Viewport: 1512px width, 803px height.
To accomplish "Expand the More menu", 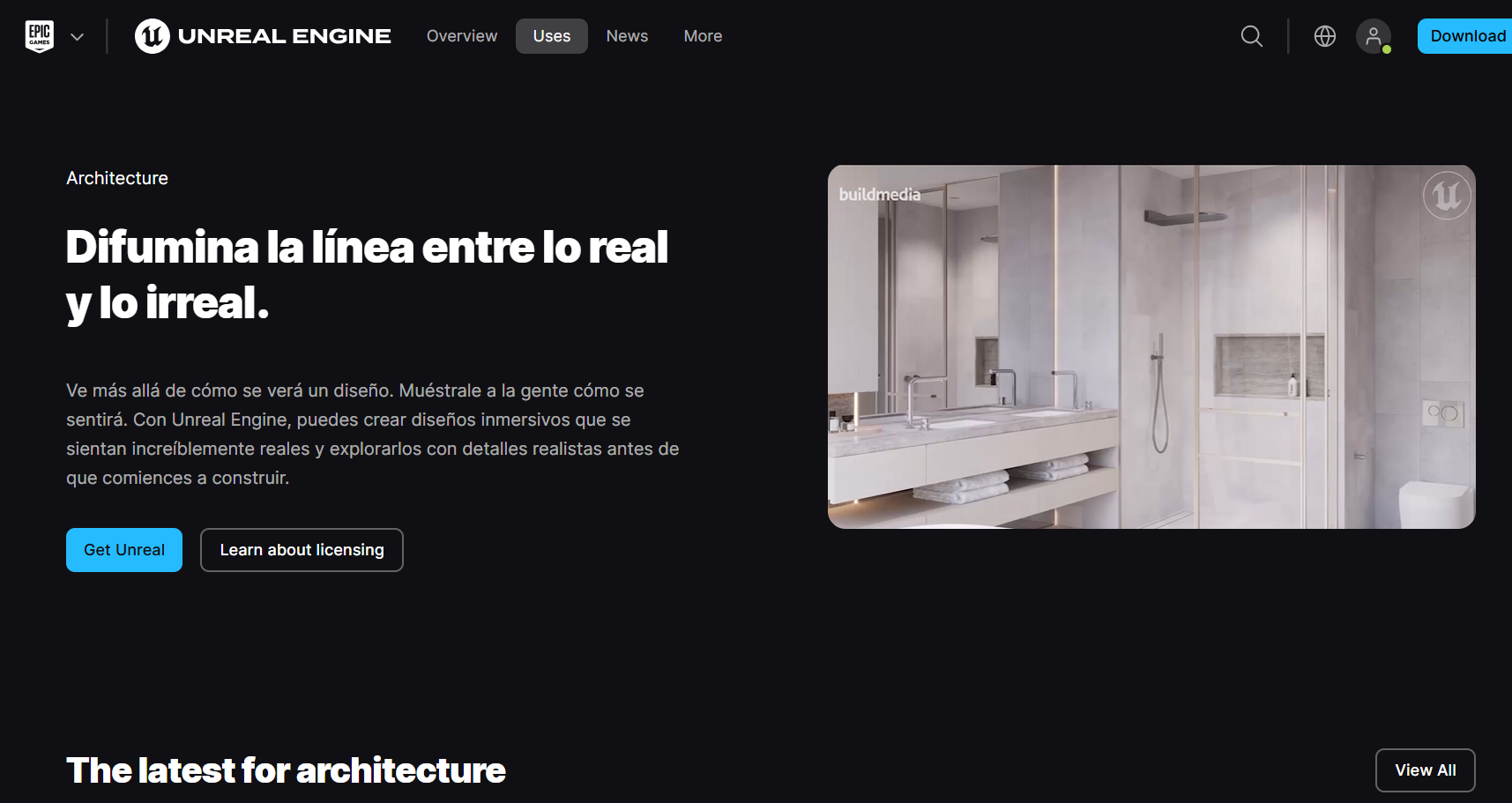I will coord(703,36).
